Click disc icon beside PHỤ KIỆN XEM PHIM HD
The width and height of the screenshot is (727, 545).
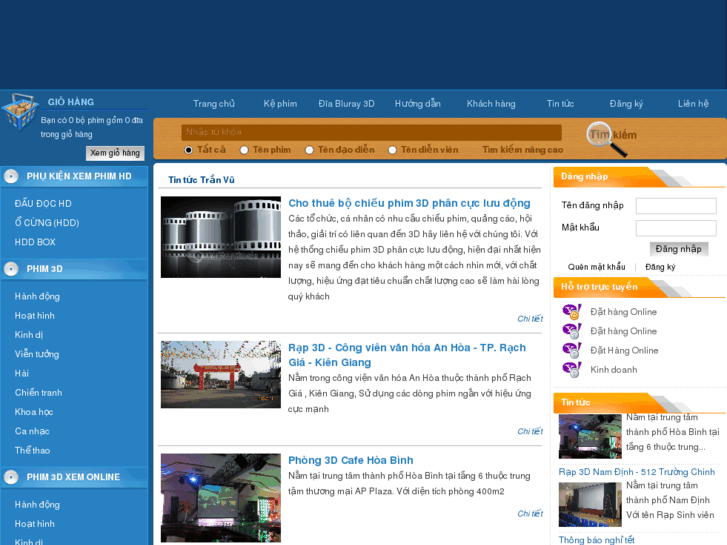tap(11, 176)
